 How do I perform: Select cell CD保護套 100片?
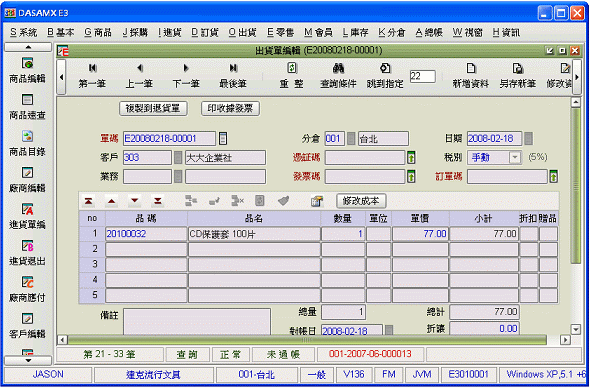click(254, 234)
